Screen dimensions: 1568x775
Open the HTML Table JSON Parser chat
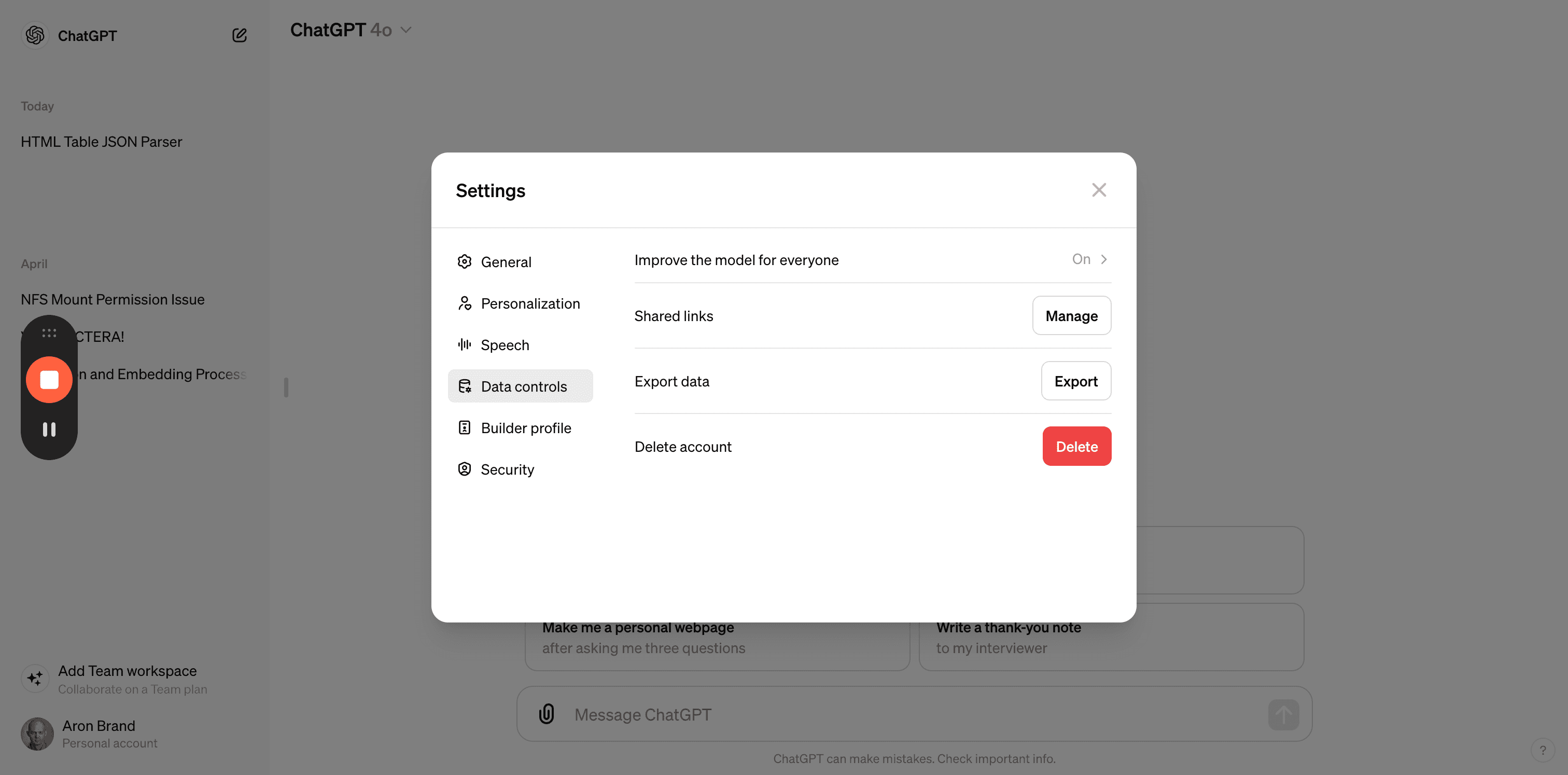point(101,142)
